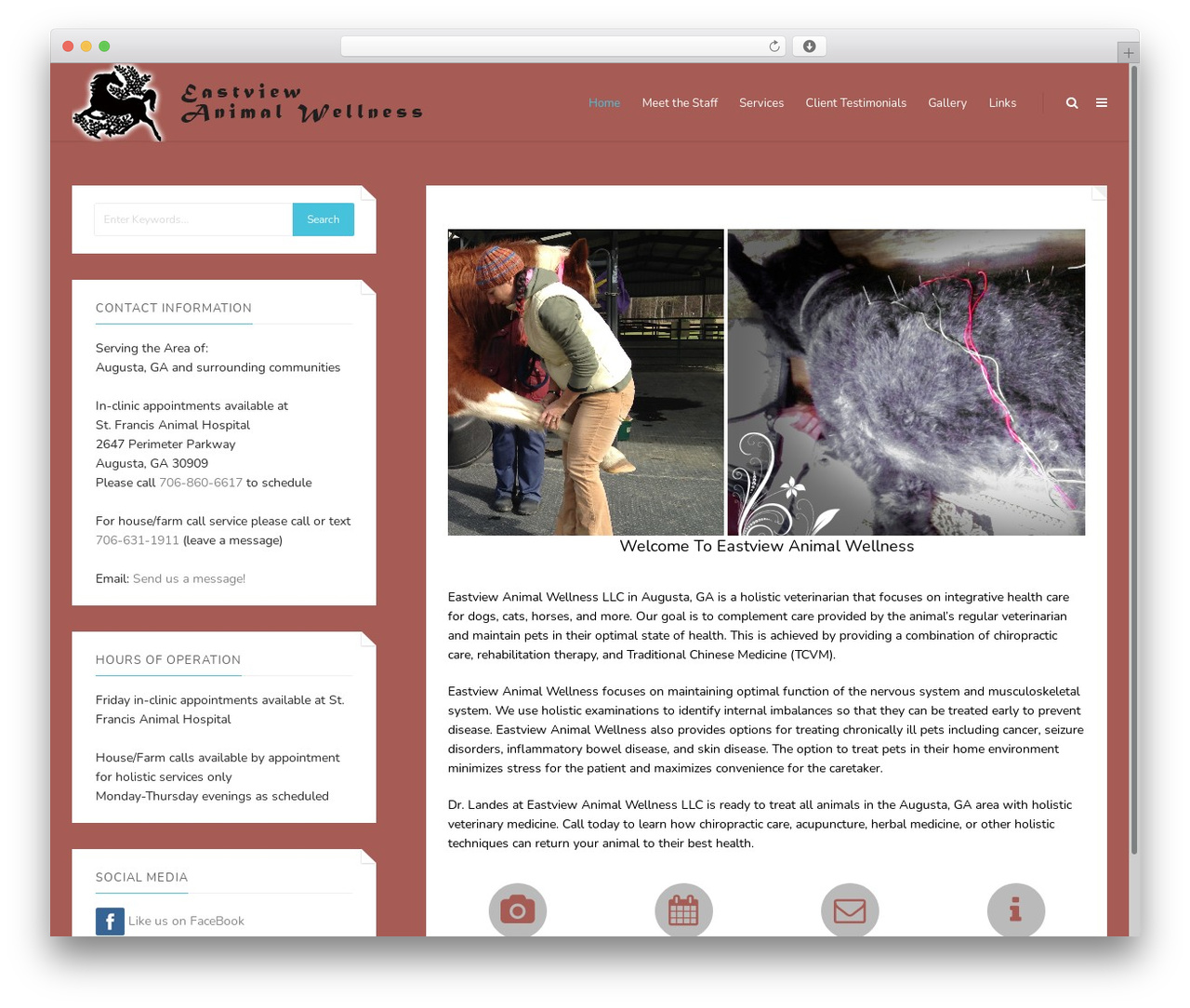The image size is (1190, 1008).
Task: Click the SOCIAL MEDIA heading
Action: click(x=141, y=877)
